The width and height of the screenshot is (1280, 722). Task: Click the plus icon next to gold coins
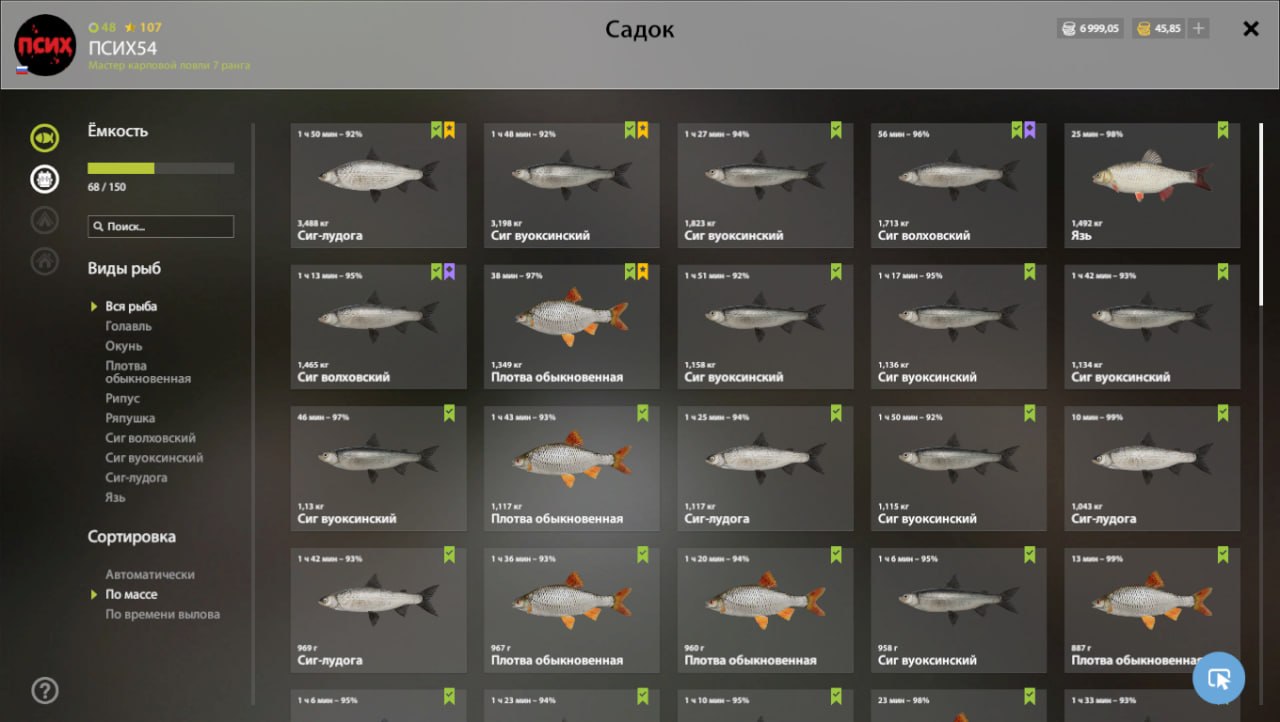click(x=1198, y=29)
